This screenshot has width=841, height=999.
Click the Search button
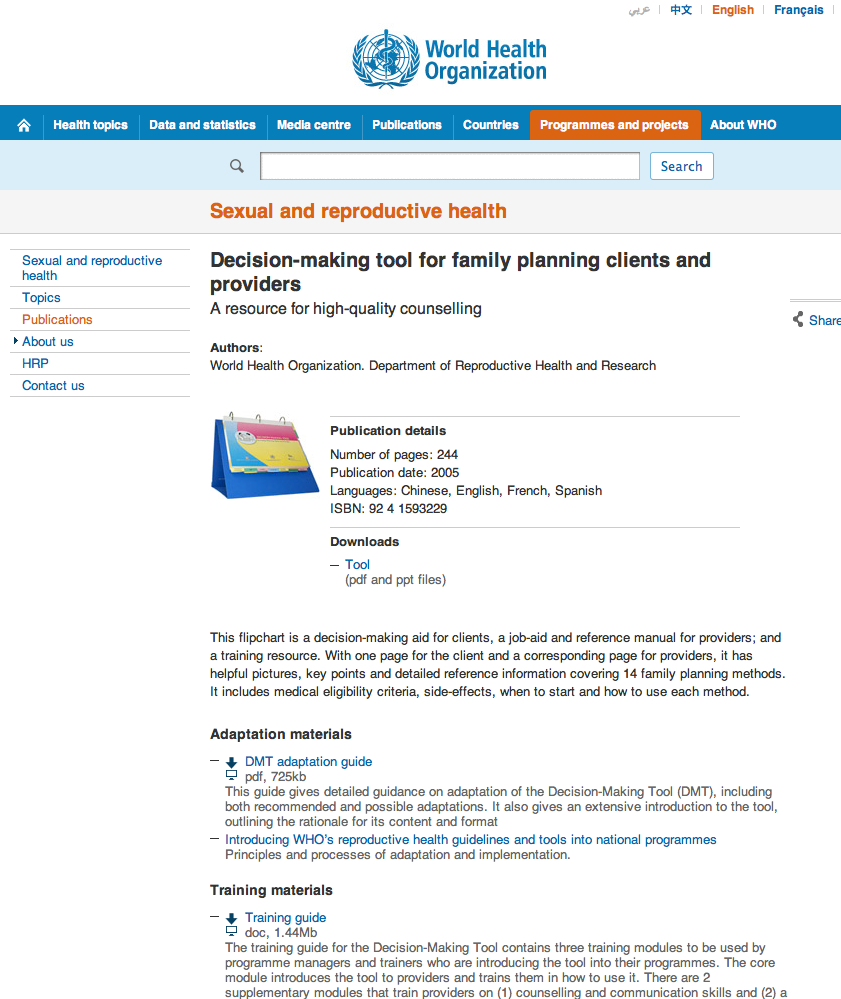[681, 166]
